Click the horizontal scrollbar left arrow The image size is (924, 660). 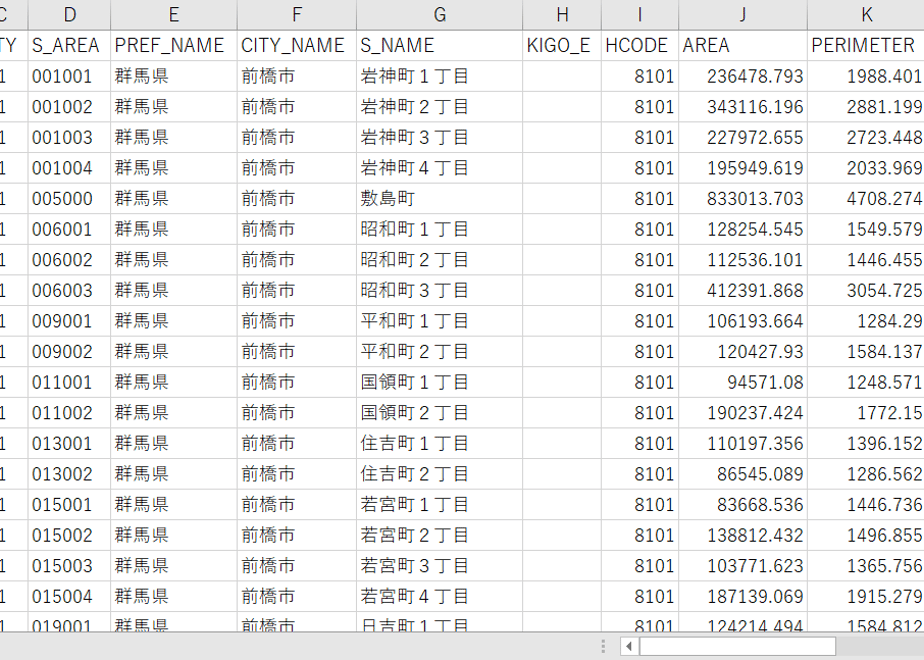[629, 646]
